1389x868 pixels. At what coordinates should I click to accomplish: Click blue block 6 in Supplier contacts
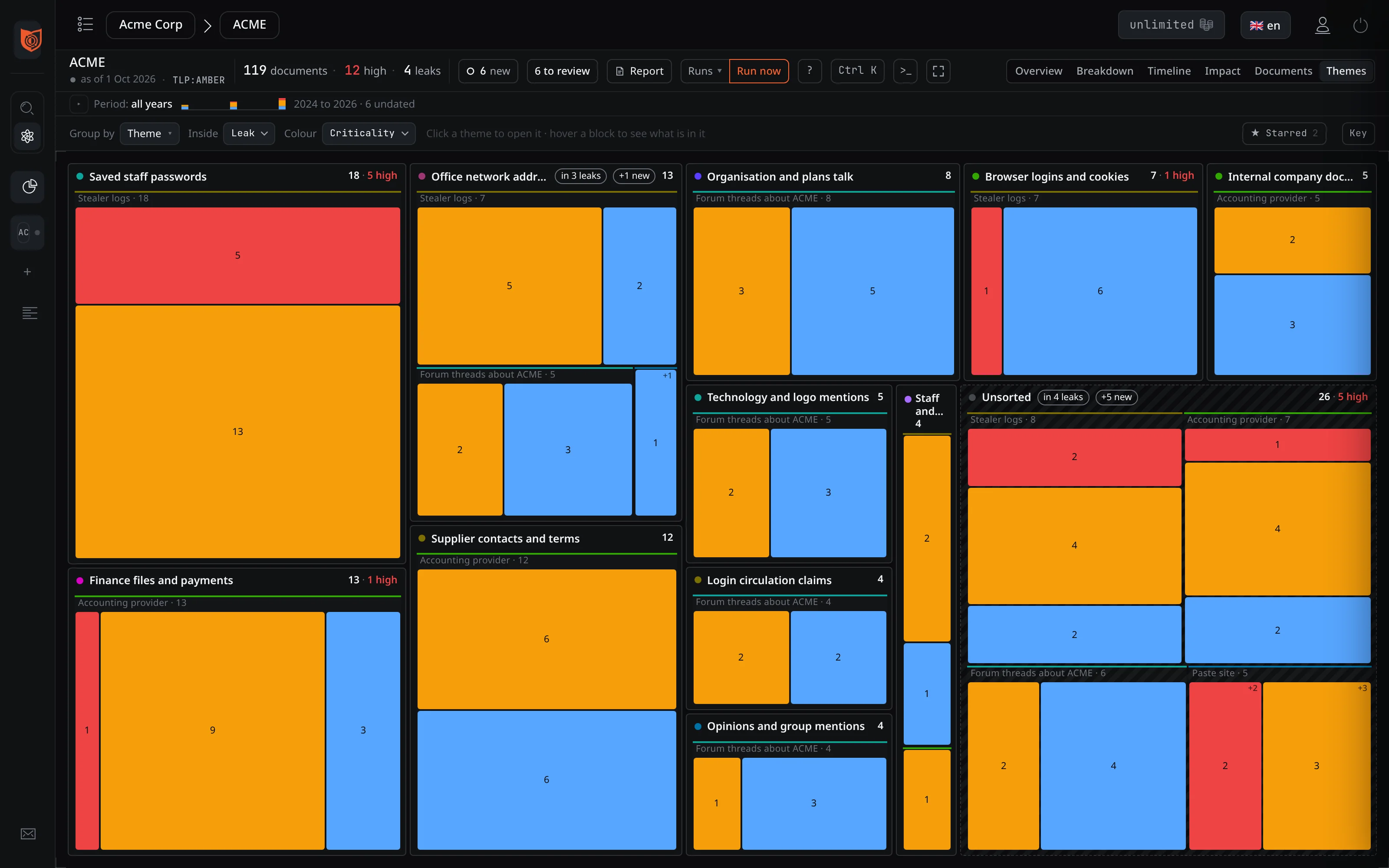(x=546, y=779)
